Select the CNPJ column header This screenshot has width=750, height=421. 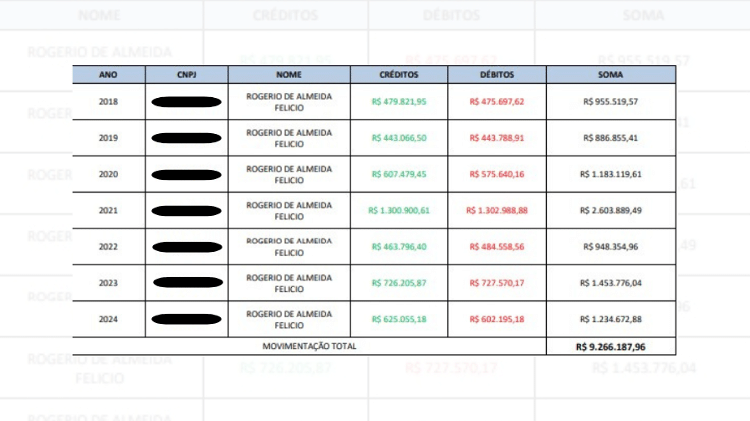click(187, 75)
